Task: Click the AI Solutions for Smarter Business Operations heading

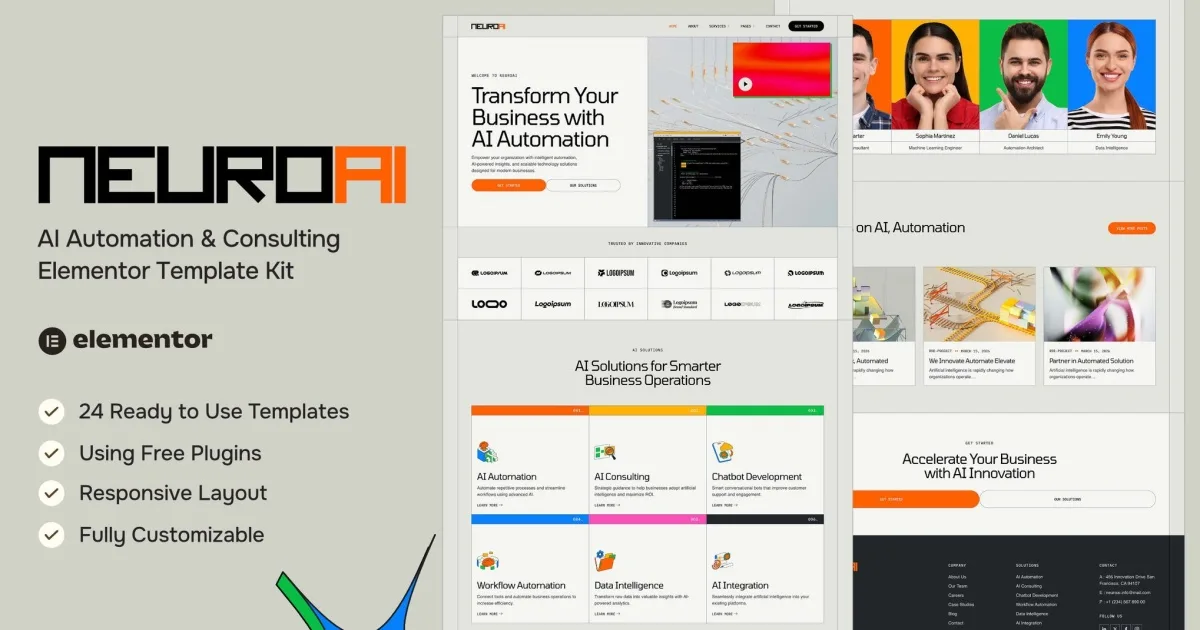Action: pyautogui.click(x=648, y=373)
